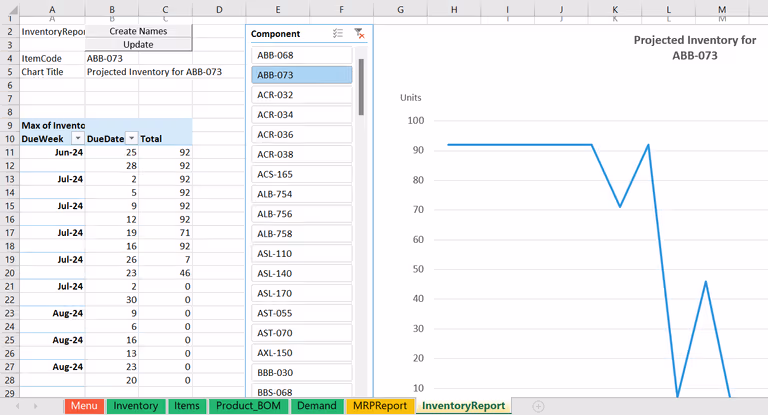
Task: Click the Component slicer header
Action: [x=275, y=34]
